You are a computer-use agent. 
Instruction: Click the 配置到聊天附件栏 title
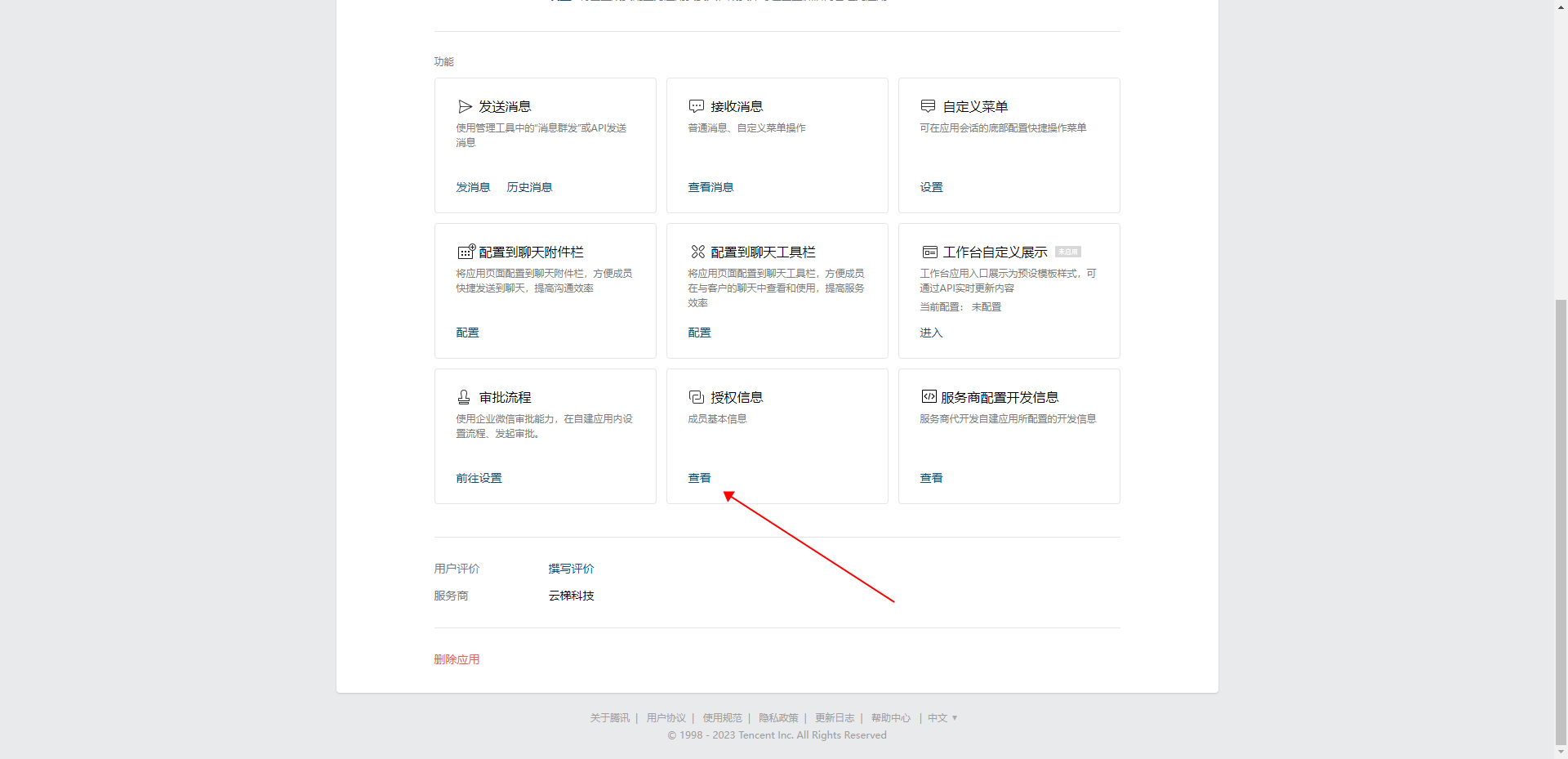pyautogui.click(x=531, y=252)
